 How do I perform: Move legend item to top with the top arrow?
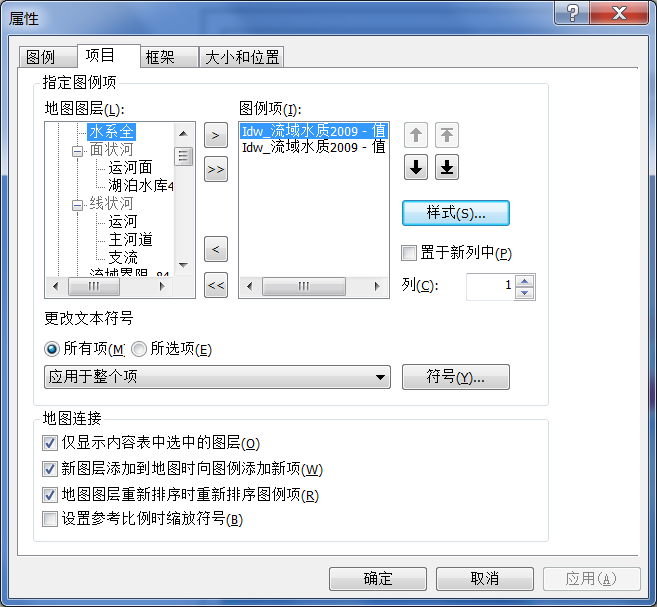tap(447, 135)
